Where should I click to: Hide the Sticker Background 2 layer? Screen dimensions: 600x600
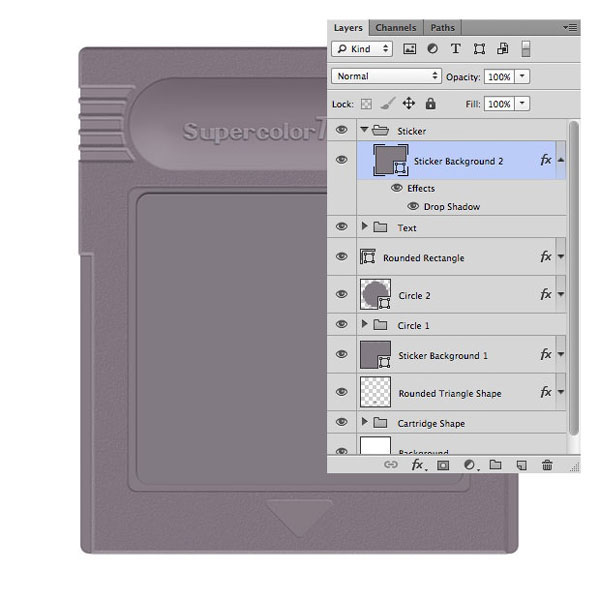pyautogui.click(x=342, y=160)
